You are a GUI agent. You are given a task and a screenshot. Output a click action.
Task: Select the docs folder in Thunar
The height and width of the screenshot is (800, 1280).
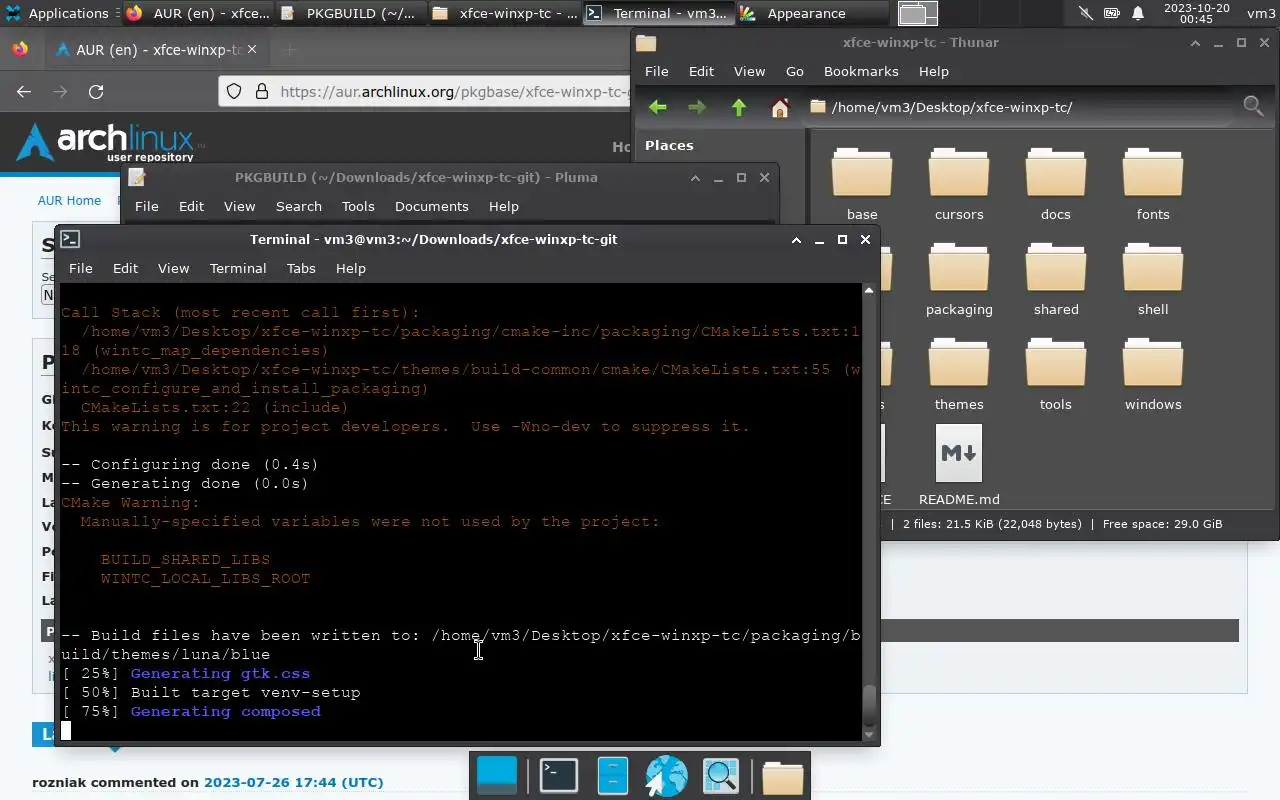(1056, 184)
